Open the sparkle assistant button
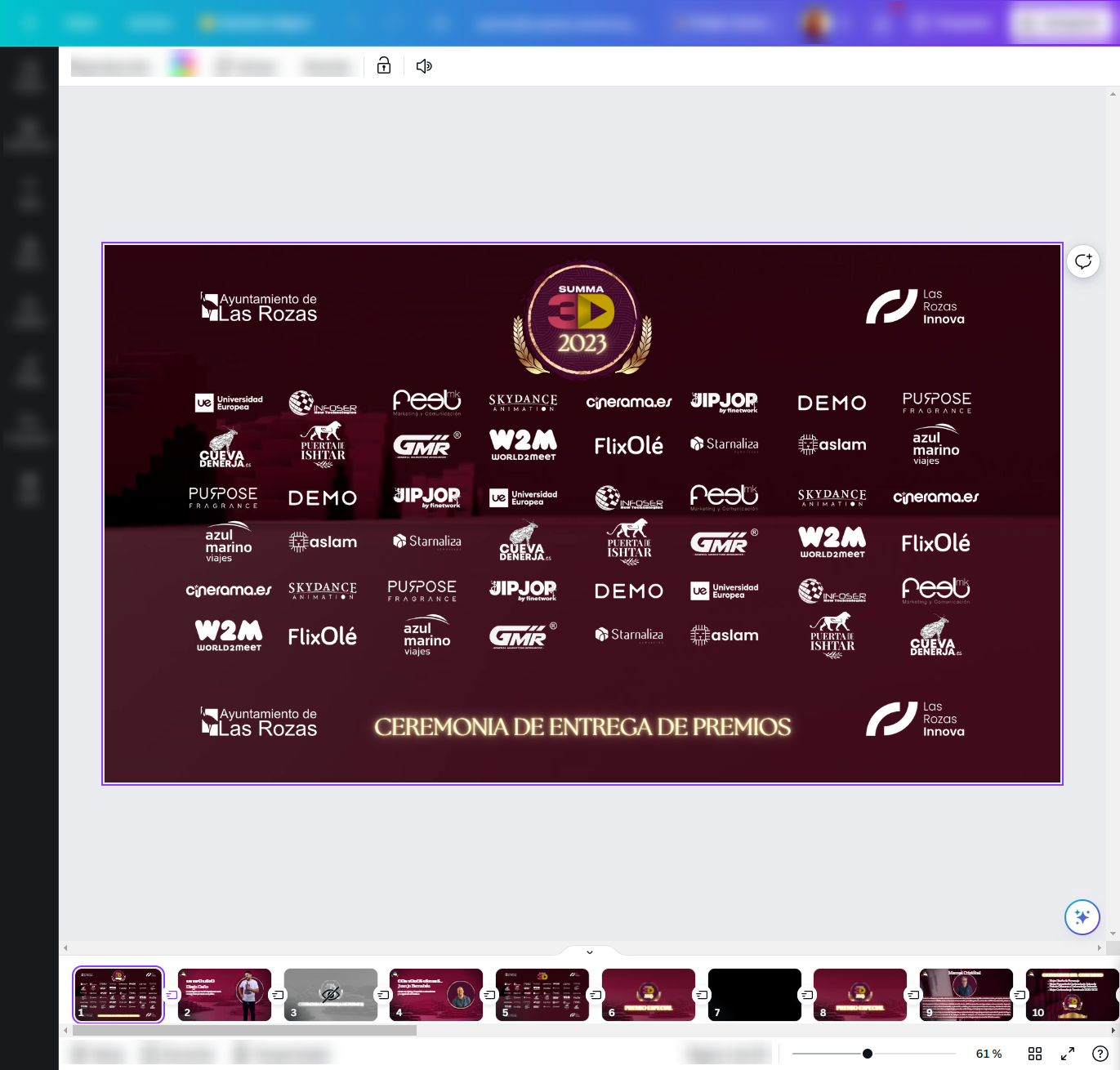The image size is (1120, 1070). coord(1082,916)
